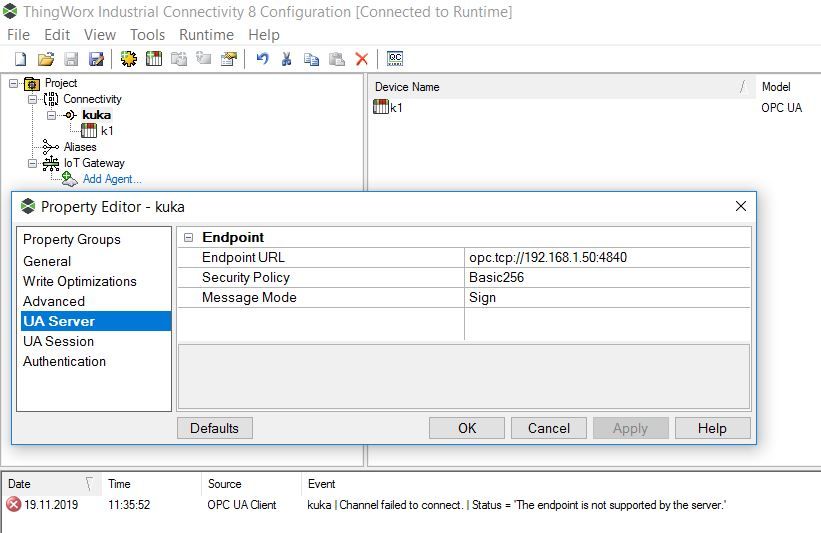Open a project with the folder icon
Screen dimensions: 821x533
pos(46,59)
